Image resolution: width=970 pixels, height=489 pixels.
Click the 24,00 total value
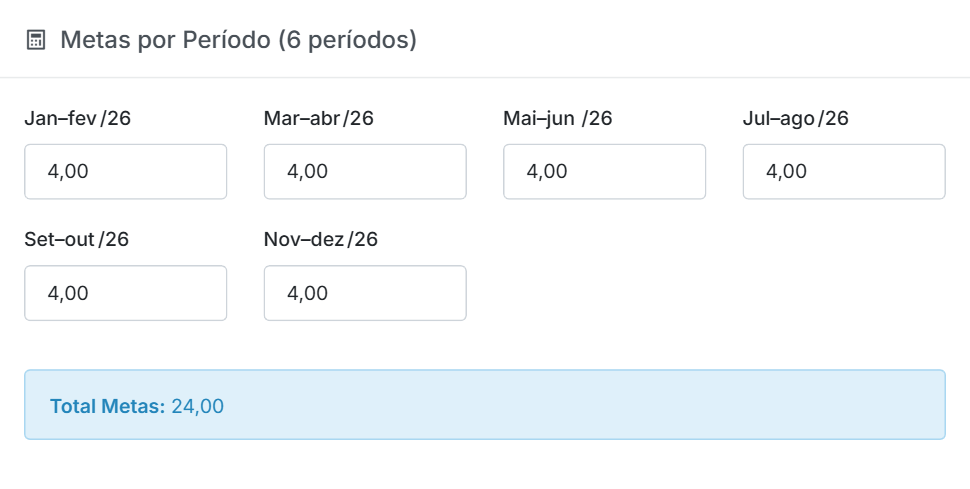[197, 406]
